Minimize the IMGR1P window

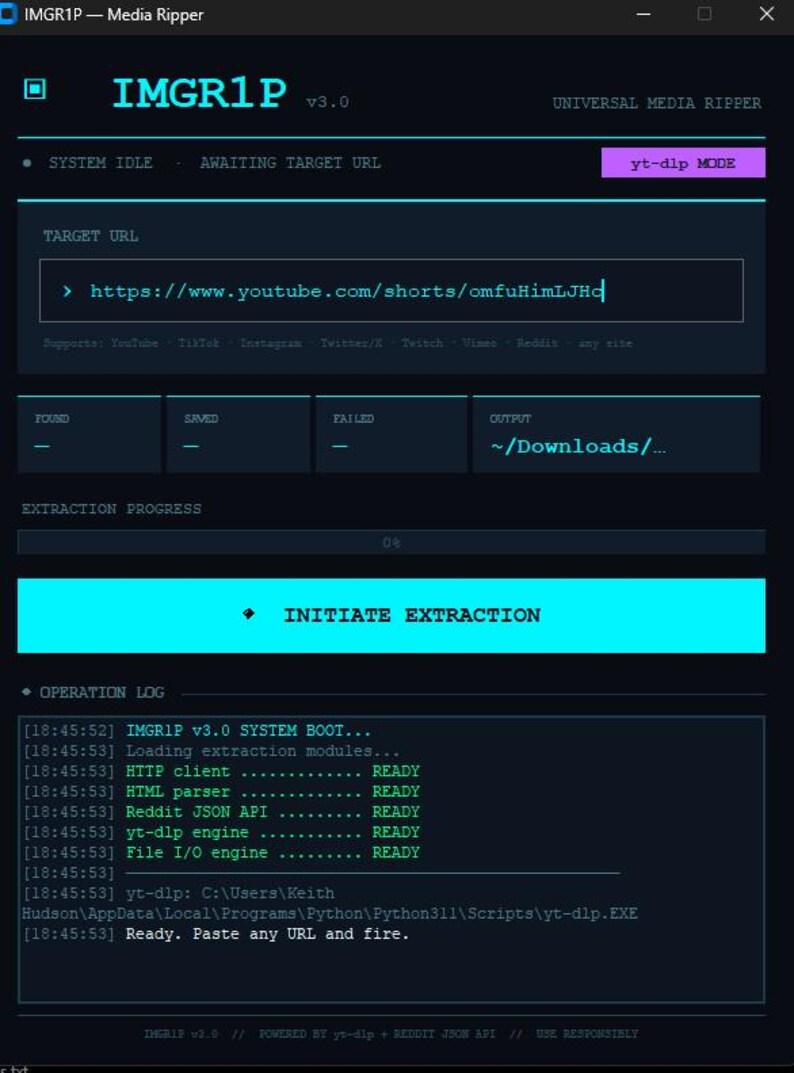coord(643,14)
